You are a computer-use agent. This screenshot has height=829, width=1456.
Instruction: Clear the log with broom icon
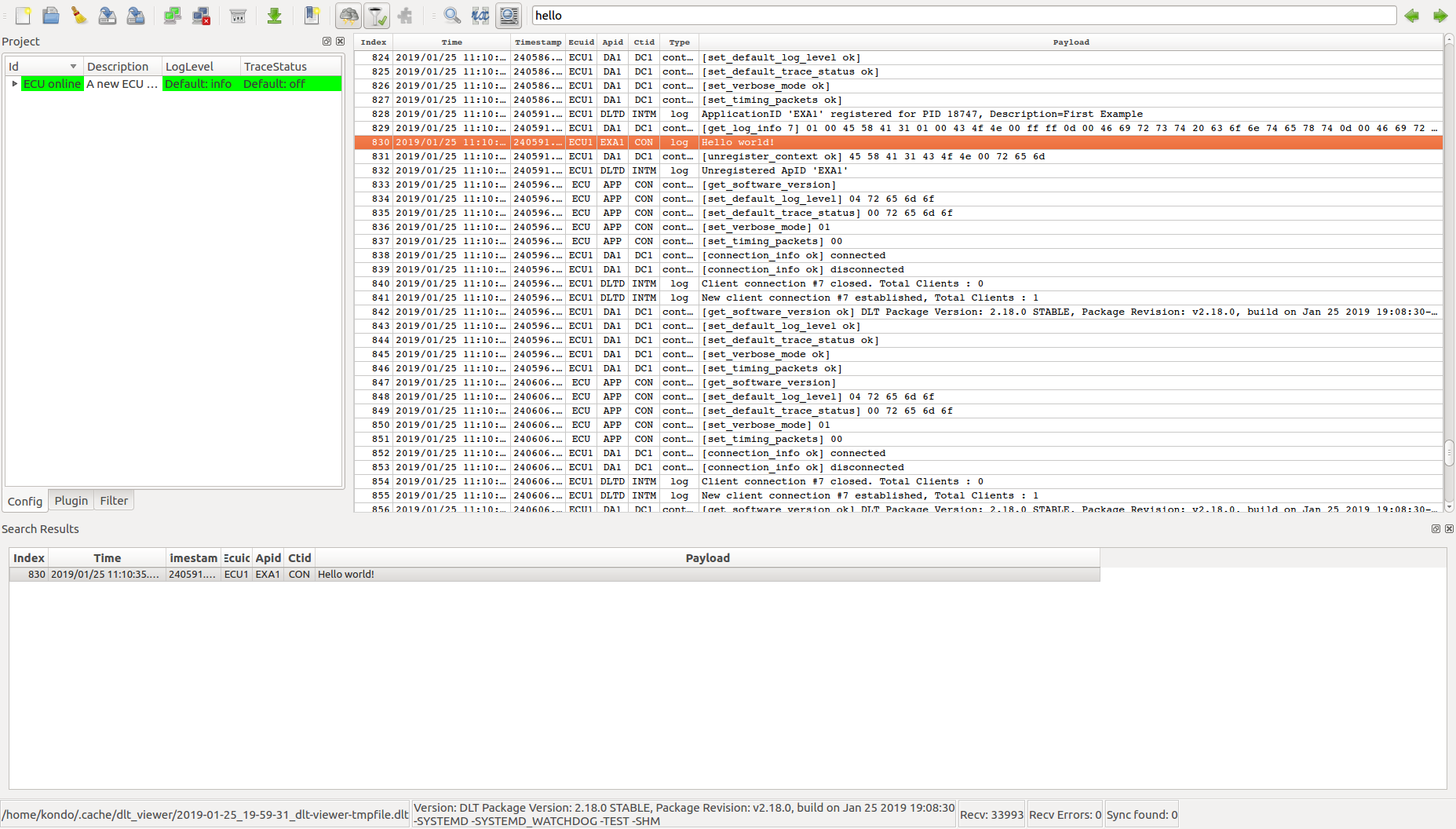pyautogui.click(x=79, y=16)
